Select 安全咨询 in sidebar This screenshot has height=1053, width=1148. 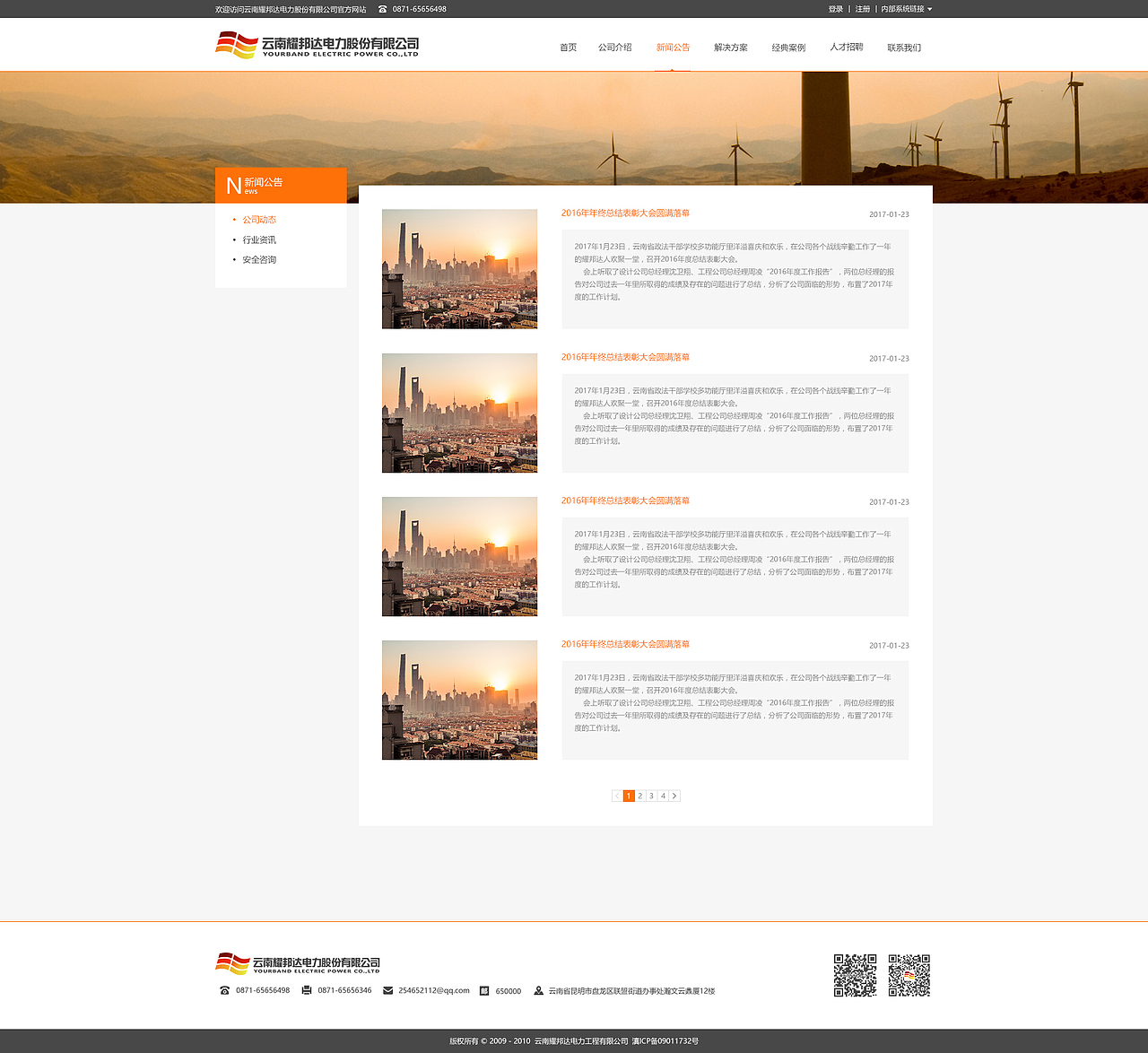coord(259,259)
